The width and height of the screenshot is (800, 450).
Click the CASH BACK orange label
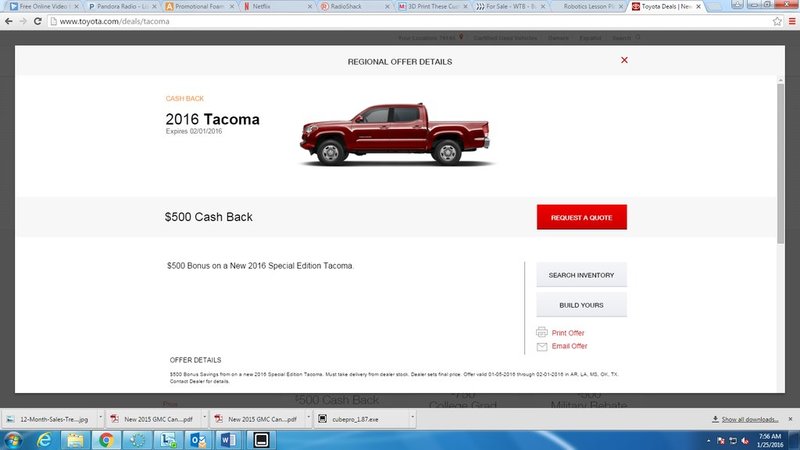pos(185,98)
